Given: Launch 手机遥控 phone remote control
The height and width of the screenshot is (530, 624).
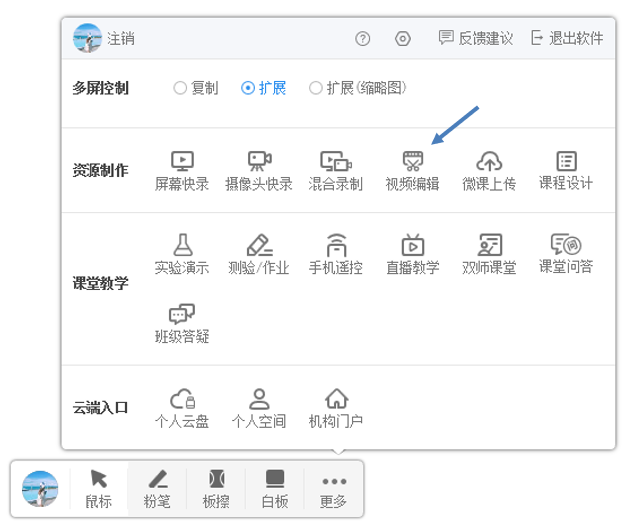Looking at the screenshot, I should (335, 253).
